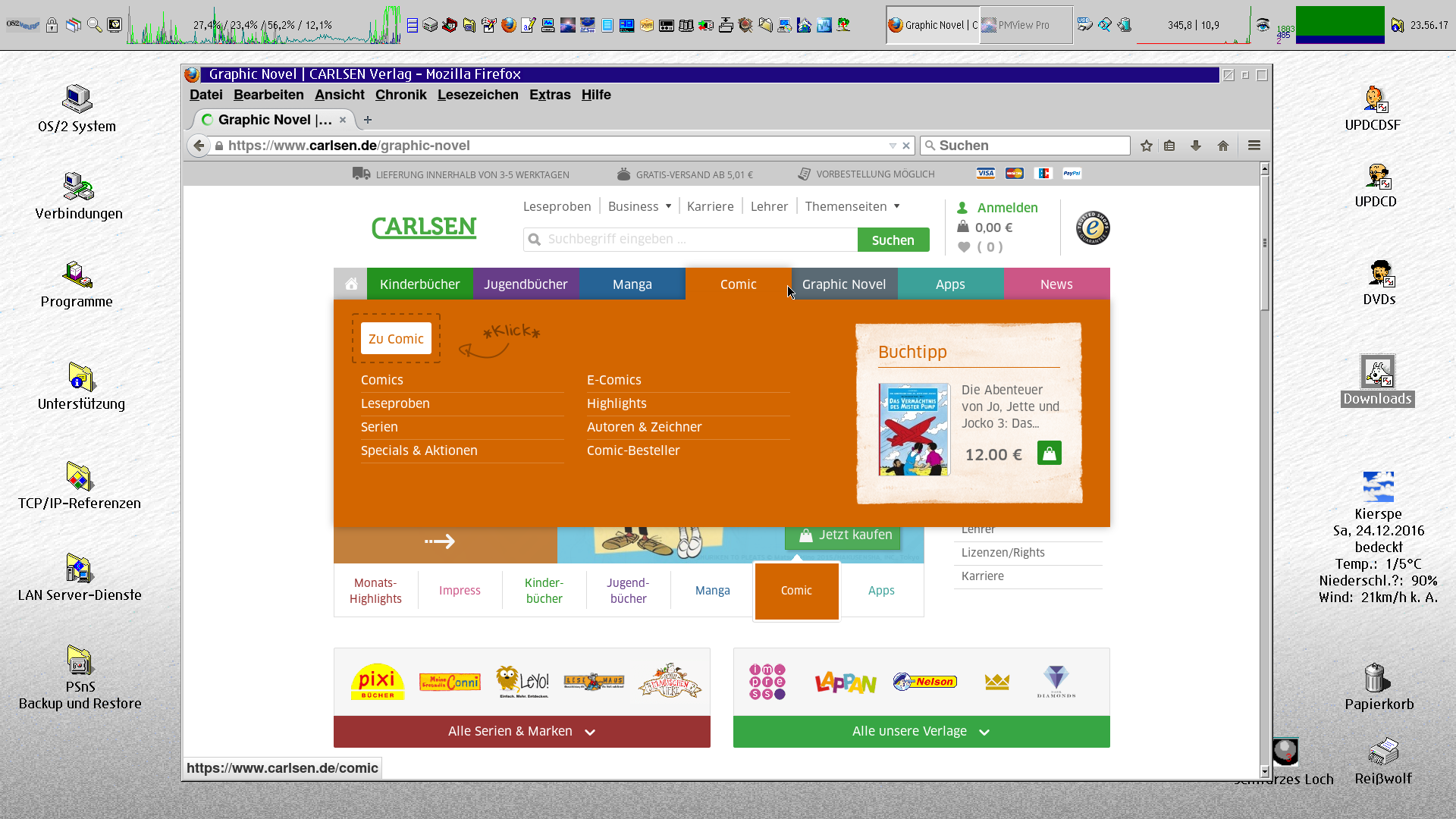This screenshot has width=1456, height=819.
Task: Expand the Themenseiten dropdown
Action: click(852, 206)
